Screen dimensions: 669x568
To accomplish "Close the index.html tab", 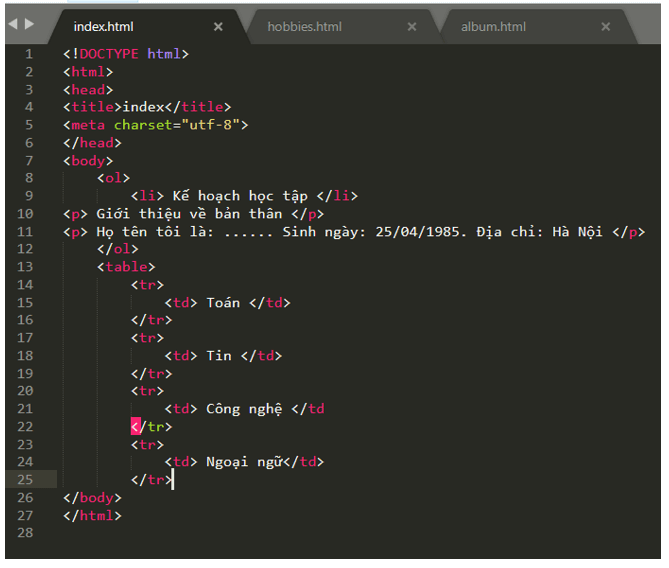I will (x=219, y=27).
